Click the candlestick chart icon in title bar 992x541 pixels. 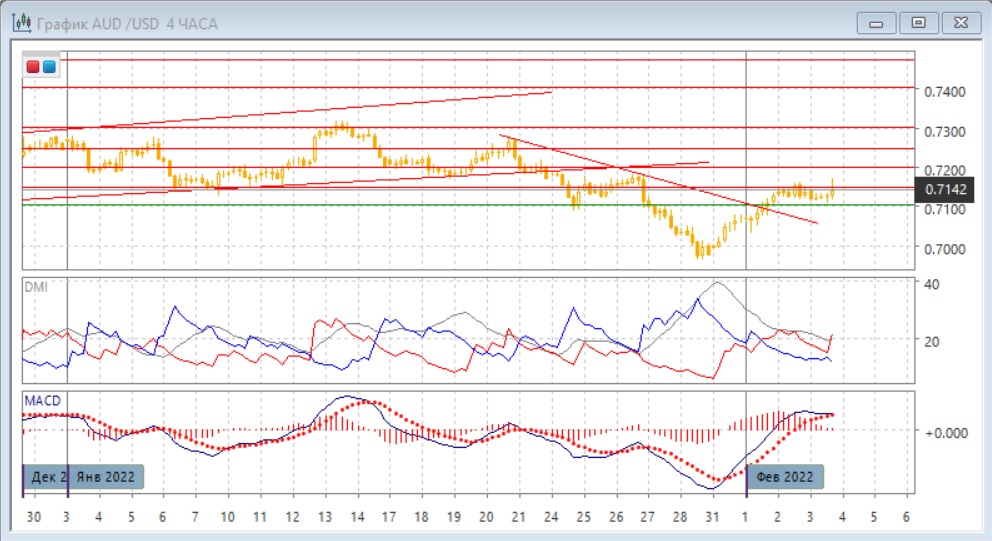pyautogui.click(x=18, y=21)
